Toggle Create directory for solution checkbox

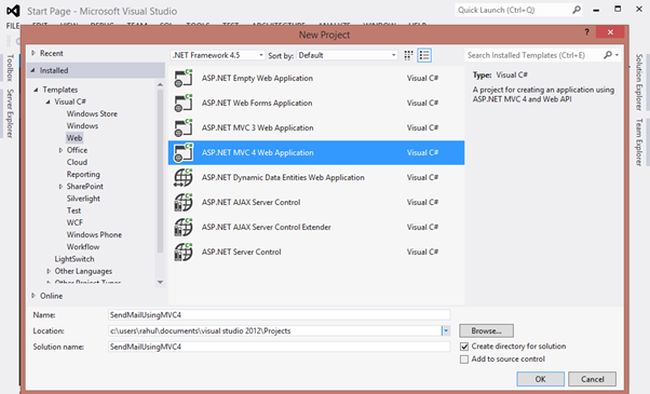[x=464, y=346]
